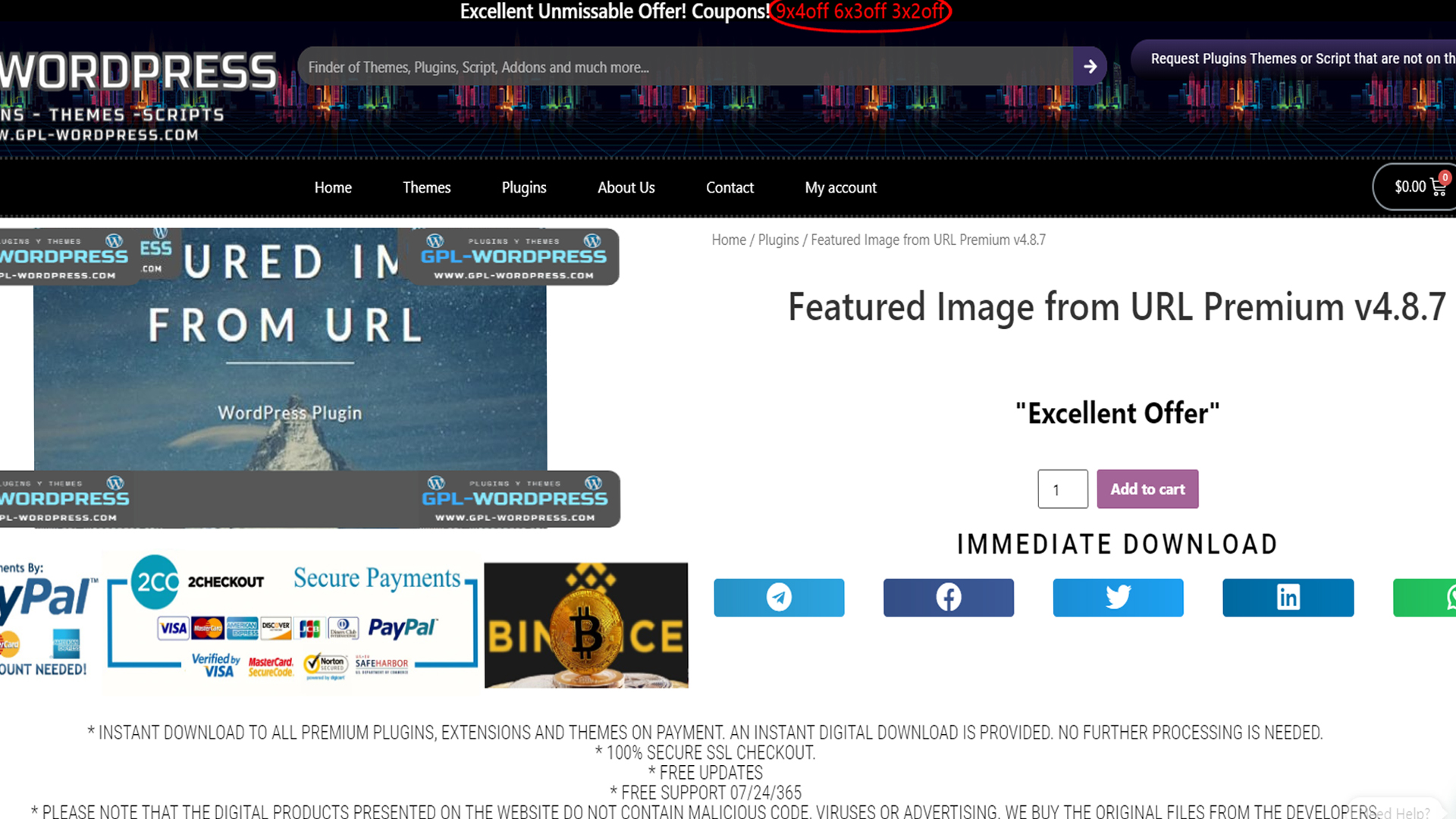Screen dimensions: 1456x819
Task: Share product on Facebook
Action: click(x=948, y=598)
